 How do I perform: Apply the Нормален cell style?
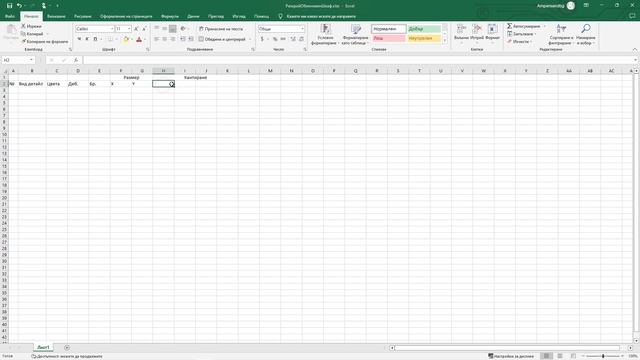point(388,29)
